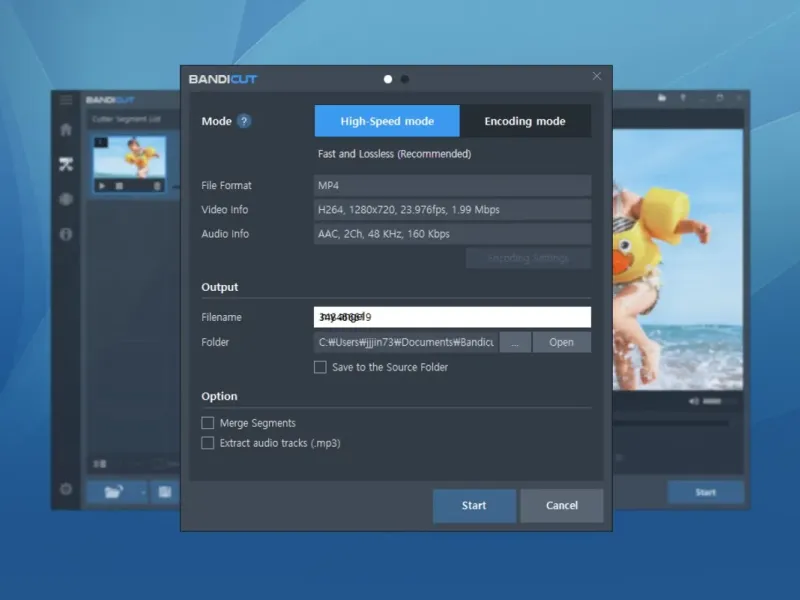The image size is (800, 600).
Task: Click the MP4 File Format value
Action: click(x=452, y=185)
